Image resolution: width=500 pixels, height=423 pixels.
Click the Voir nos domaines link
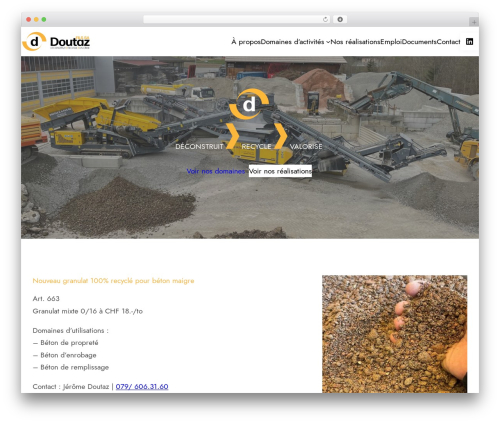tap(216, 171)
